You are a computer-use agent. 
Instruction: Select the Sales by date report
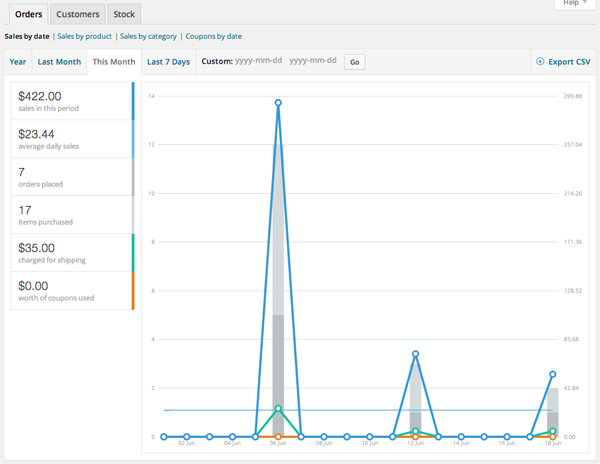pyautogui.click(x=27, y=36)
